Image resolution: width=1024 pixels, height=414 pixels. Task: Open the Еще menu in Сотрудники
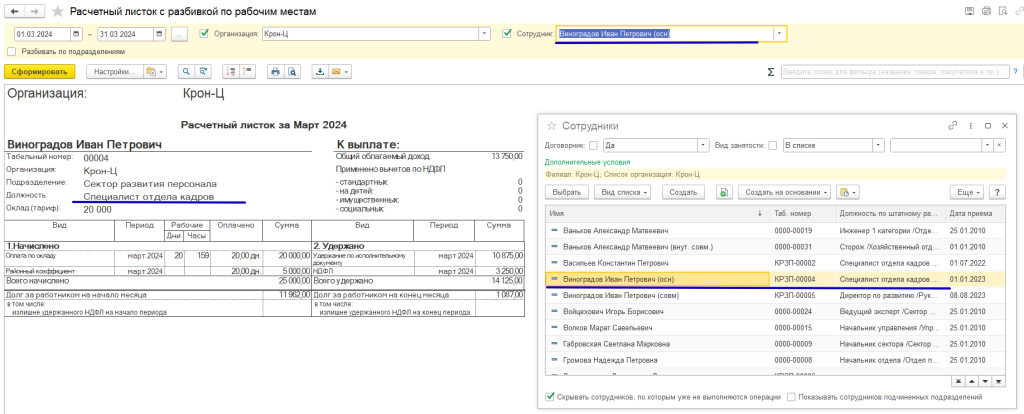point(967,193)
